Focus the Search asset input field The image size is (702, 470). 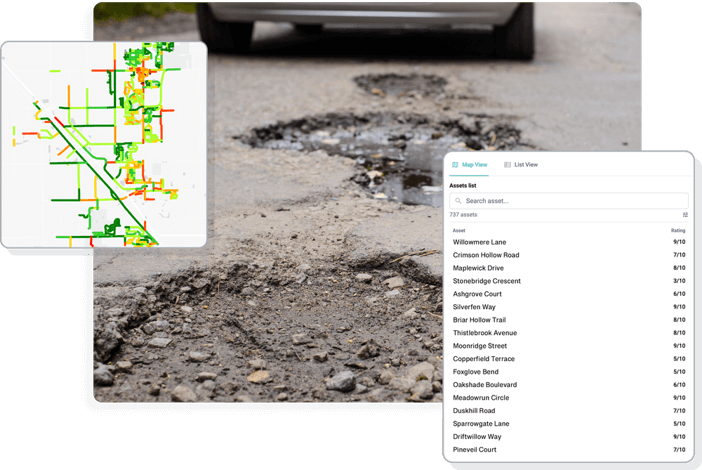570,201
